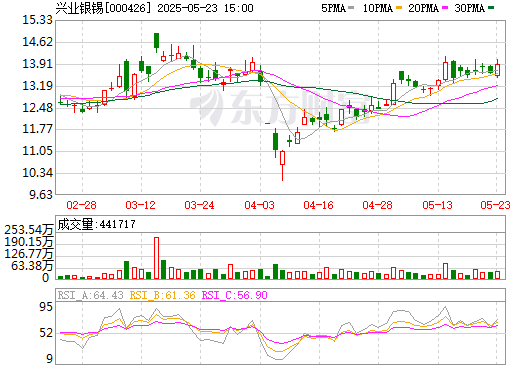Click the tallest red volume bar

(156, 258)
